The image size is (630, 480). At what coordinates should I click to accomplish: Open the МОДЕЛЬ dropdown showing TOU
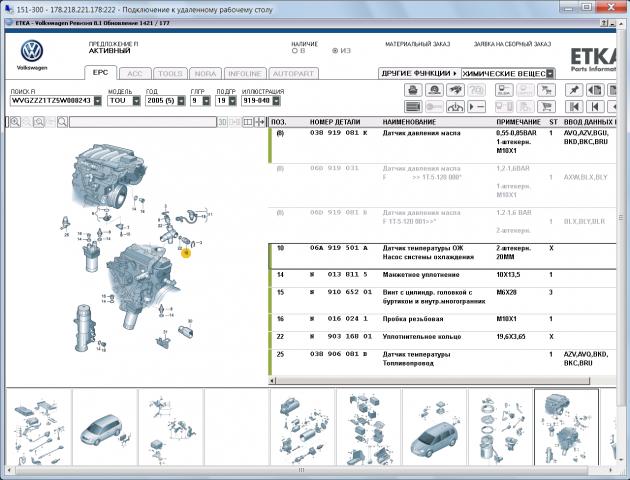137,101
